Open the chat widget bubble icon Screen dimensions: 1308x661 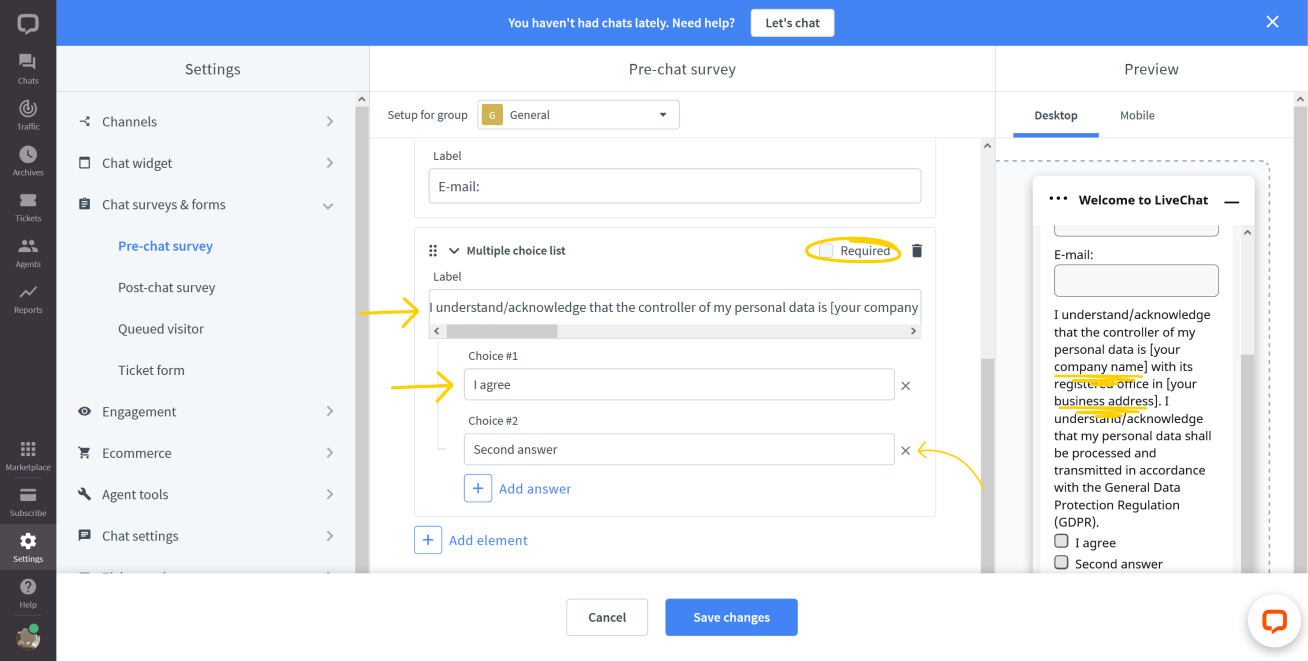pos(1274,621)
